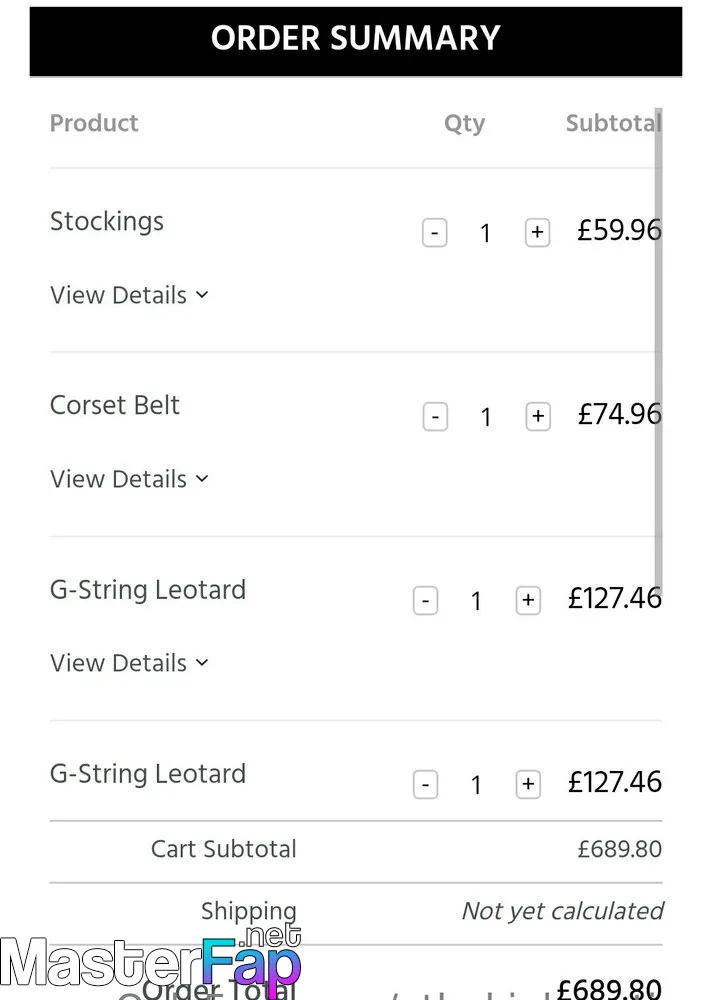The width and height of the screenshot is (712, 1000).
Task: Click minus for first G-String Leotard
Action: (x=426, y=601)
